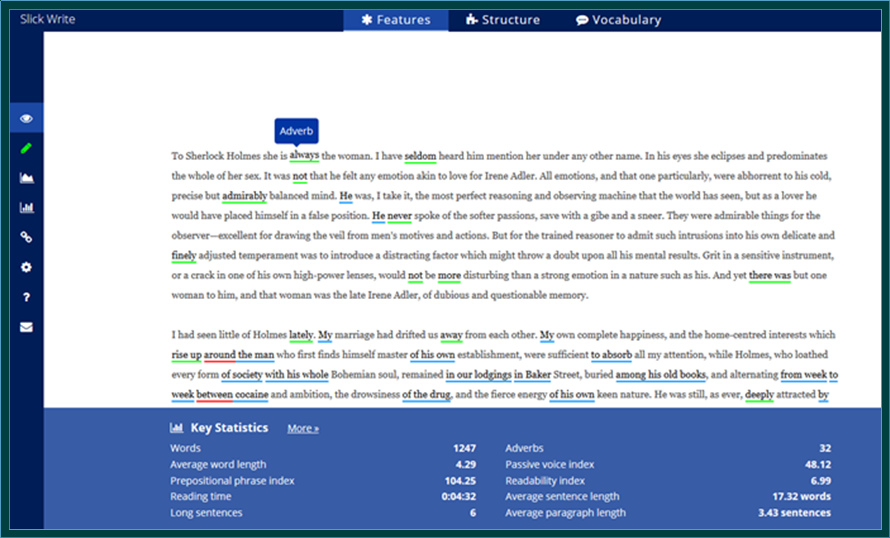Click the underlined phrase 'of society'
This screenshot has height=538, width=890.
pos(242,375)
